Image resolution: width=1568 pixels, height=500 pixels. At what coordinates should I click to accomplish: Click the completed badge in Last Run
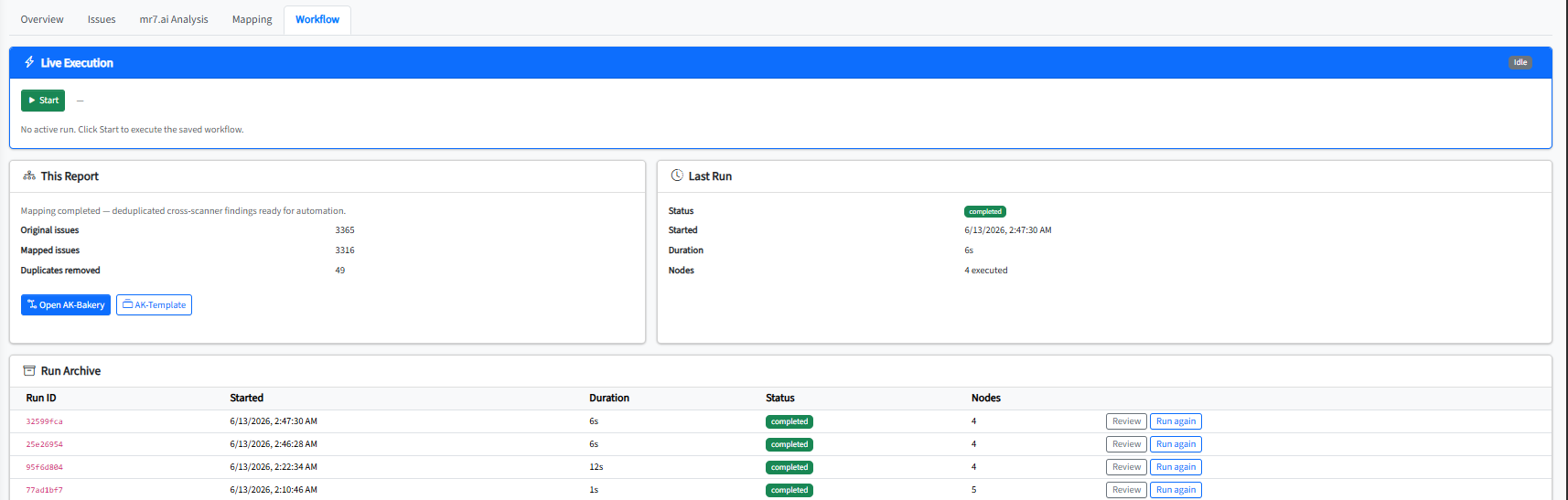point(985,211)
